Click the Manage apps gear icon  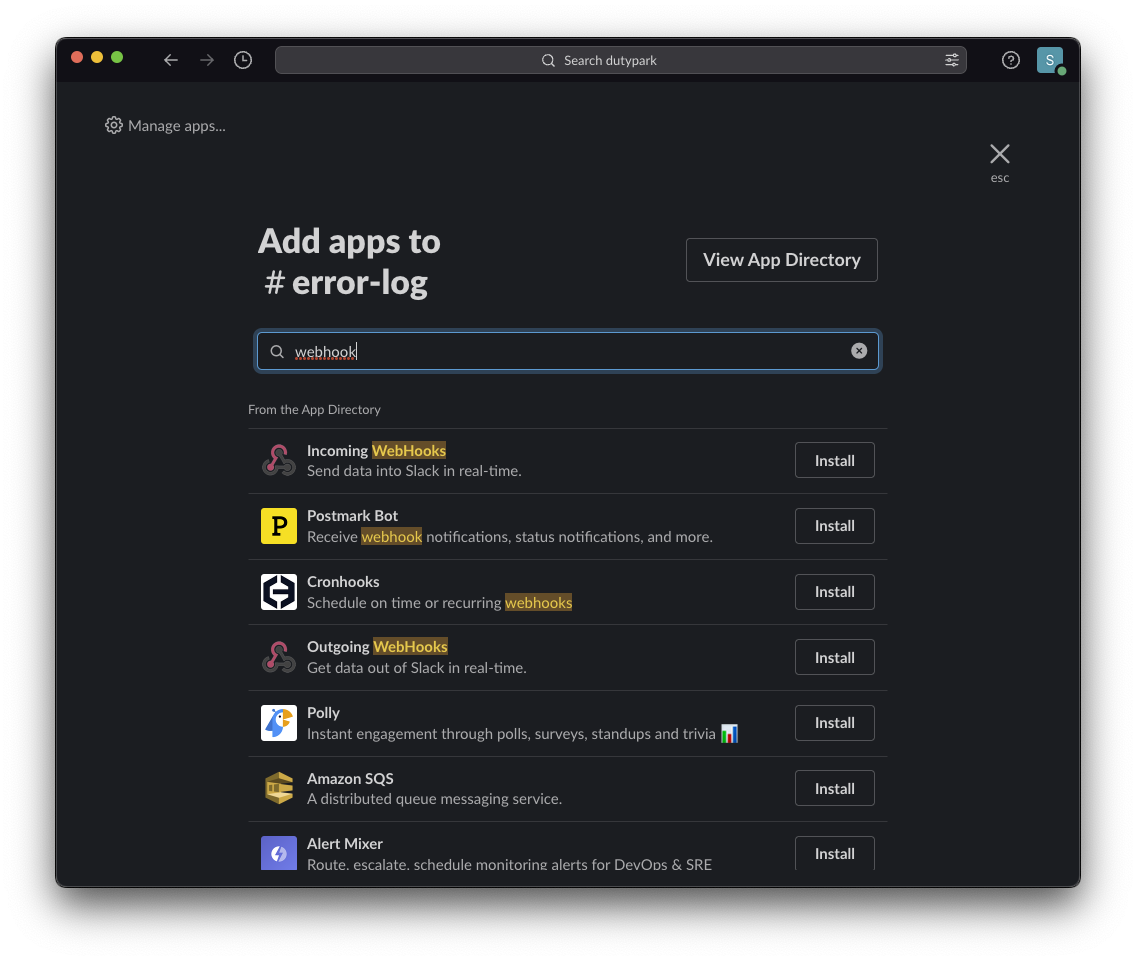pos(114,125)
